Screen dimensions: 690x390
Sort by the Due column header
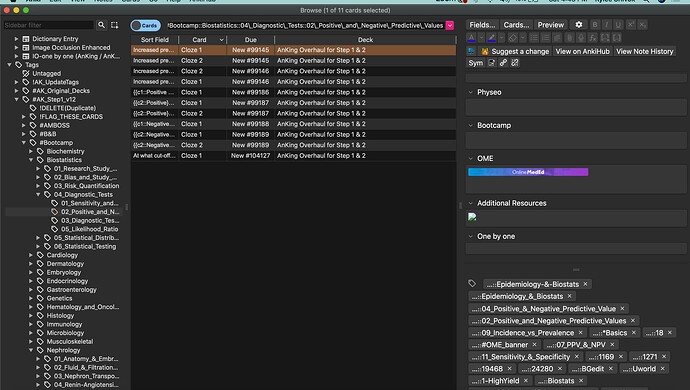pyautogui.click(x=250, y=40)
